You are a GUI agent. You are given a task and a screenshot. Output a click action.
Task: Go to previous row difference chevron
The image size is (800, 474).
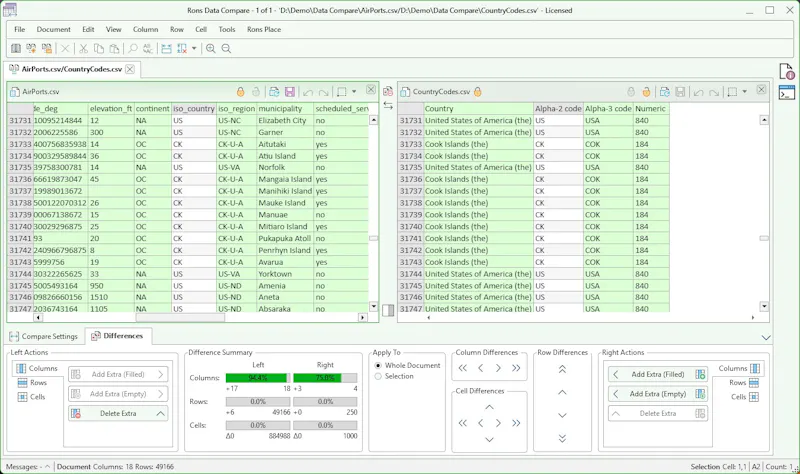pyautogui.click(x=562, y=392)
